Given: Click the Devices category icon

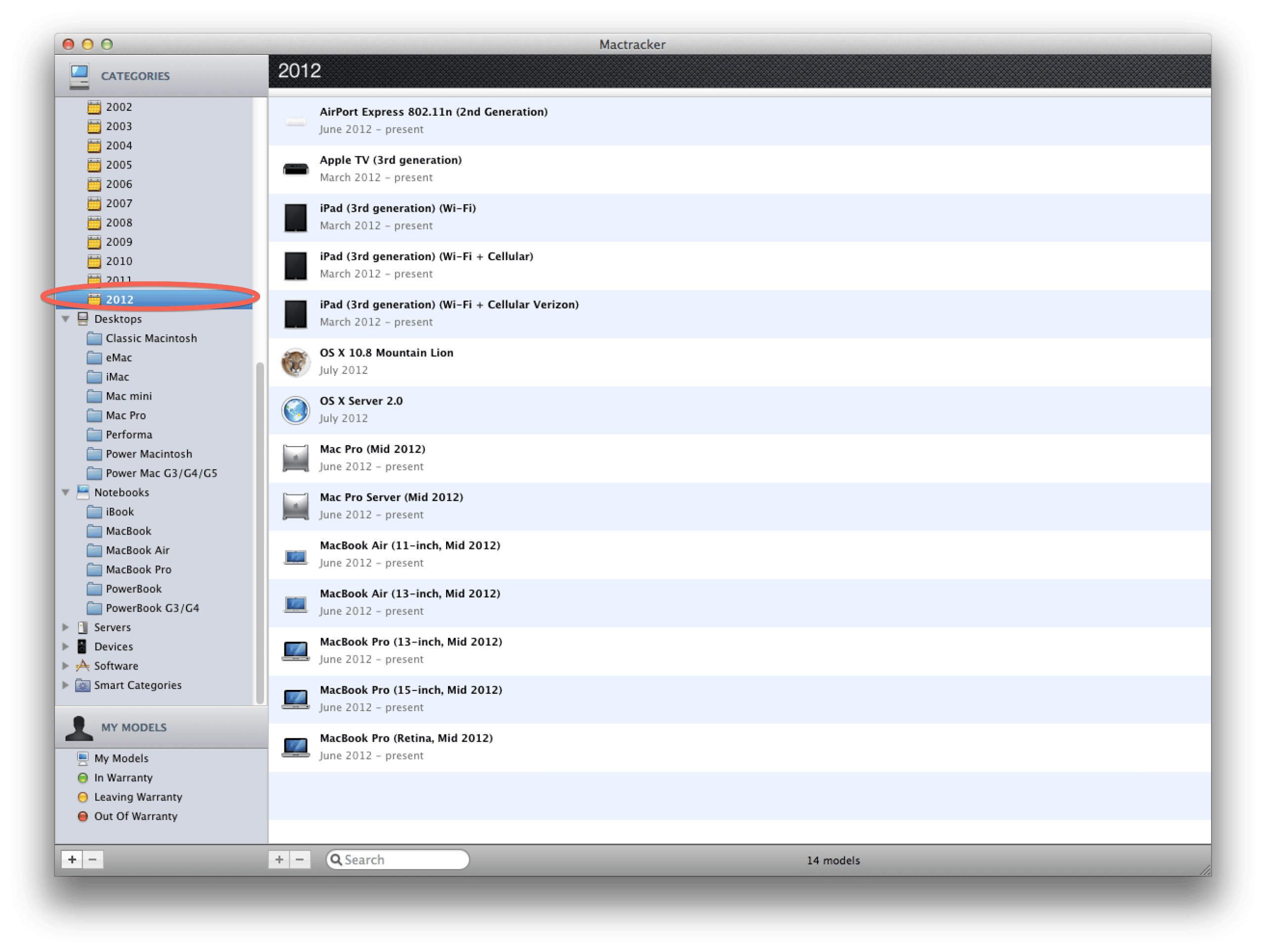Looking at the screenshot, I should click(x=83, y=647).
